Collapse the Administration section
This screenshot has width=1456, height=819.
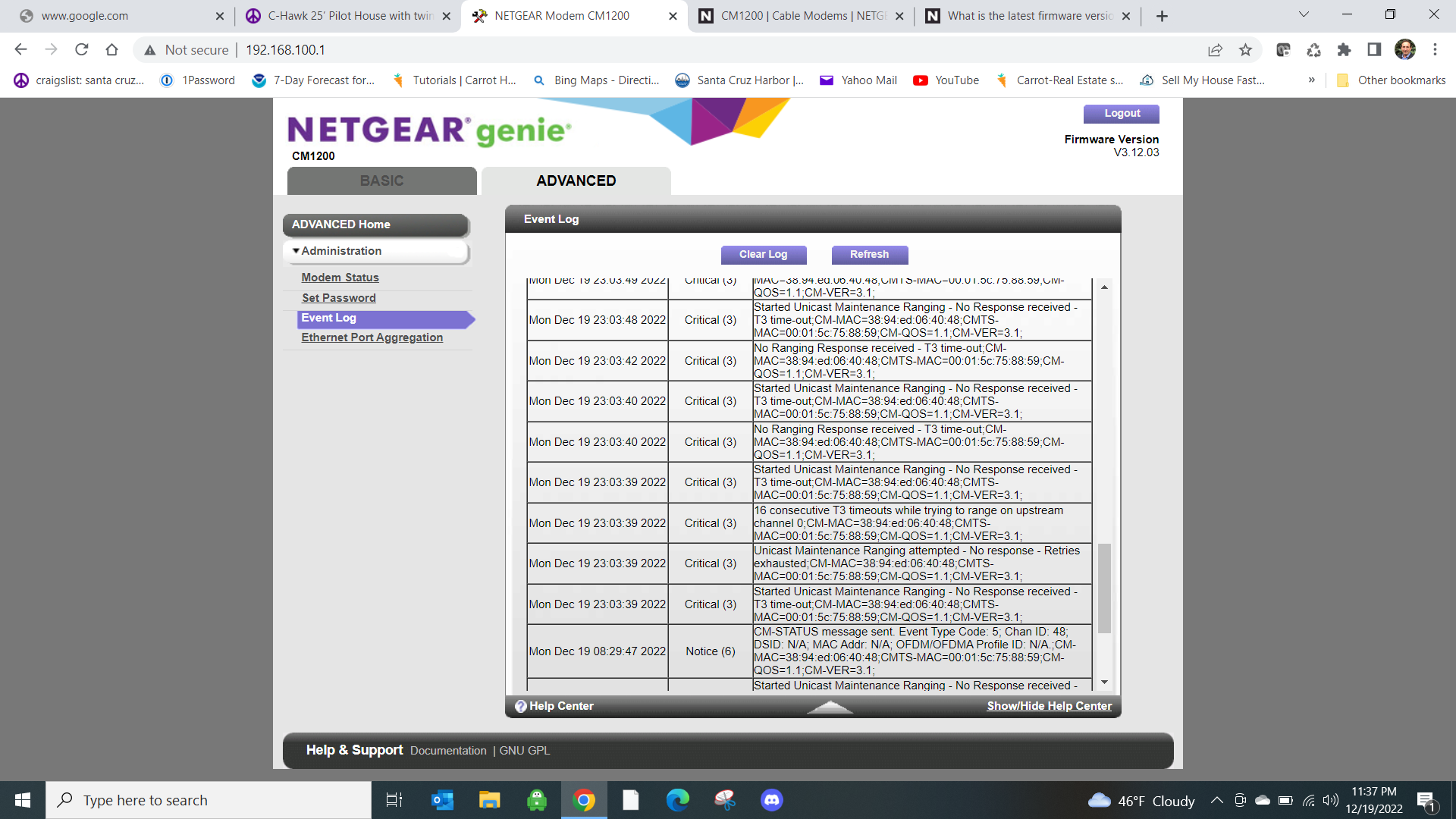point(297,250)
